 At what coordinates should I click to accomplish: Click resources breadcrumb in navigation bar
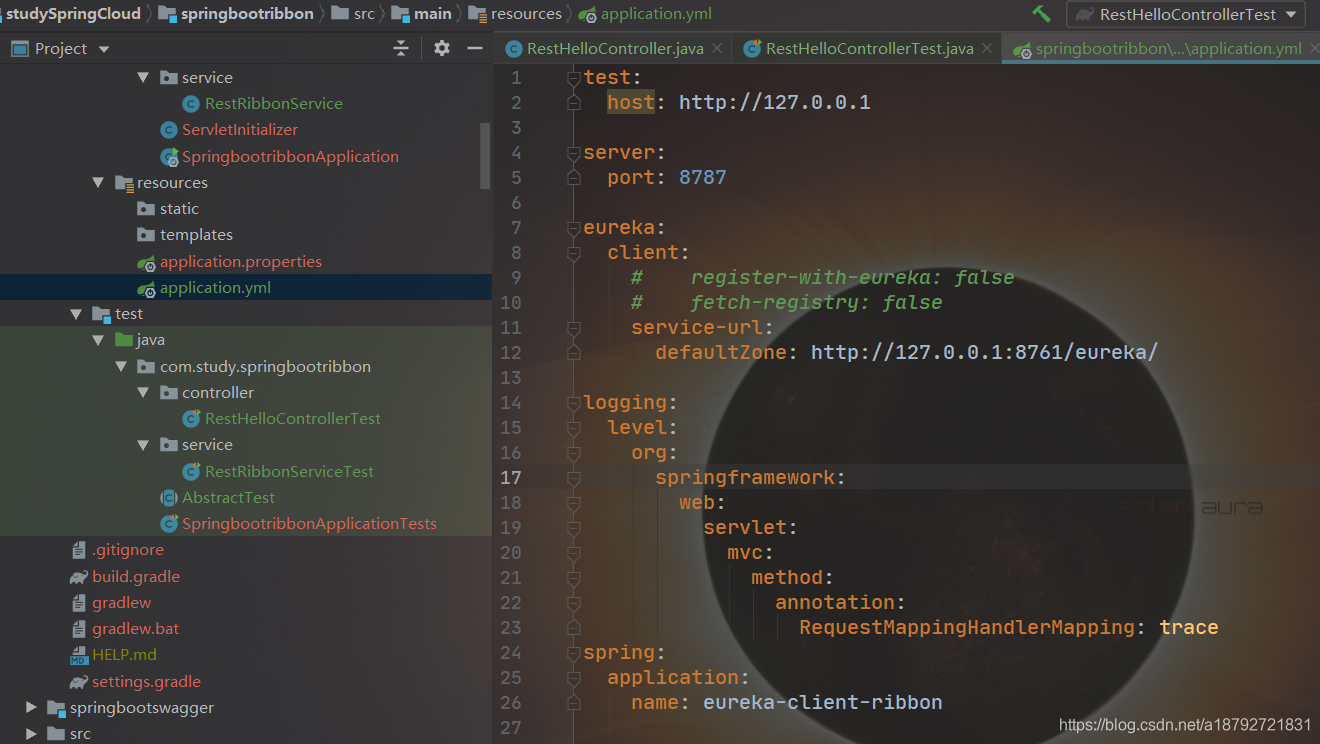[x=516, y=14]
